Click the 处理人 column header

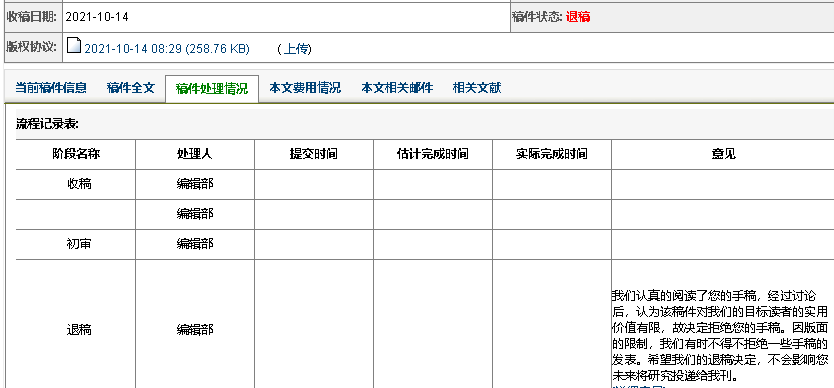pos(195,154)
